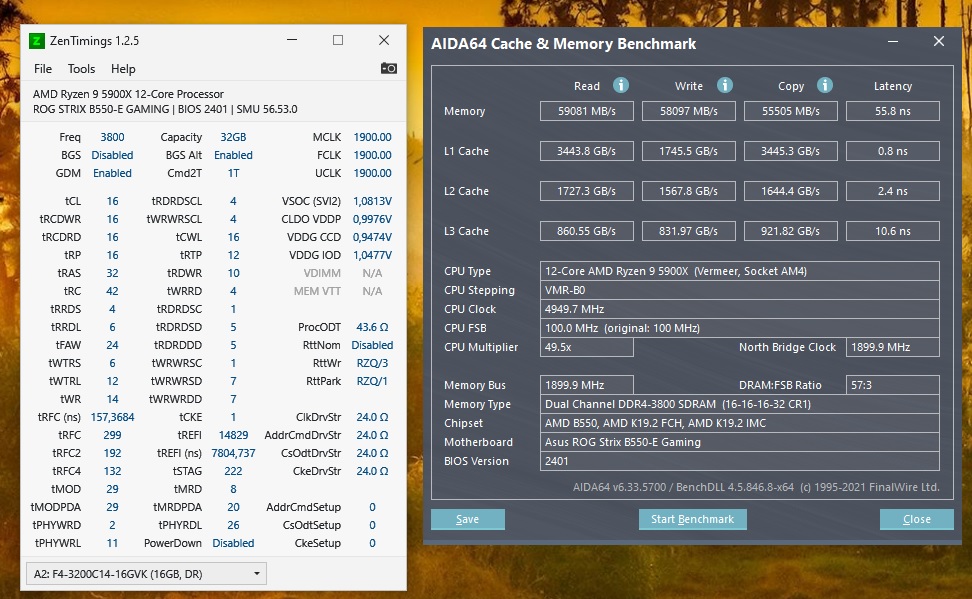The width and height of the screenshot is (972, 599).
Task: Click the Chipset AMD B550 field
Action: 740,423
